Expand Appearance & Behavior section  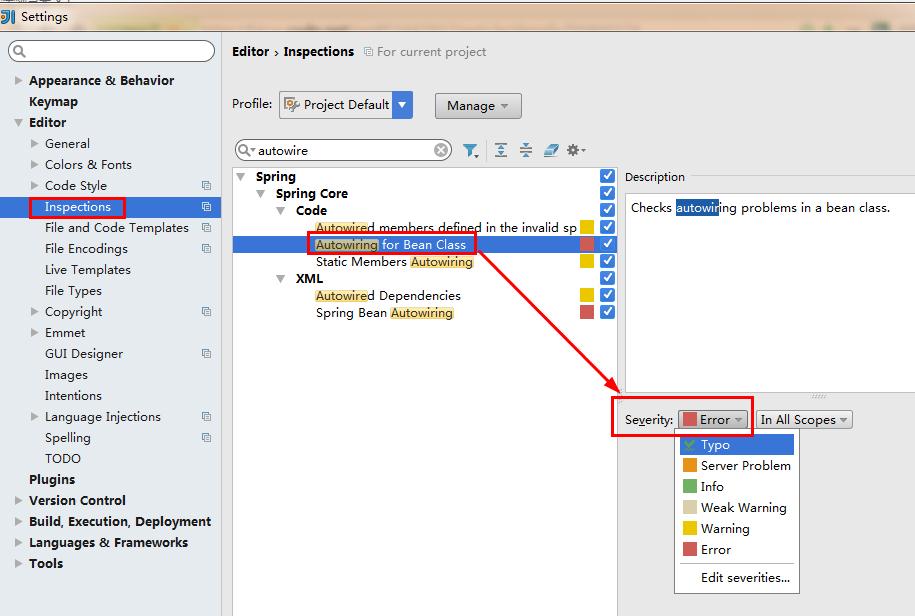18,80
